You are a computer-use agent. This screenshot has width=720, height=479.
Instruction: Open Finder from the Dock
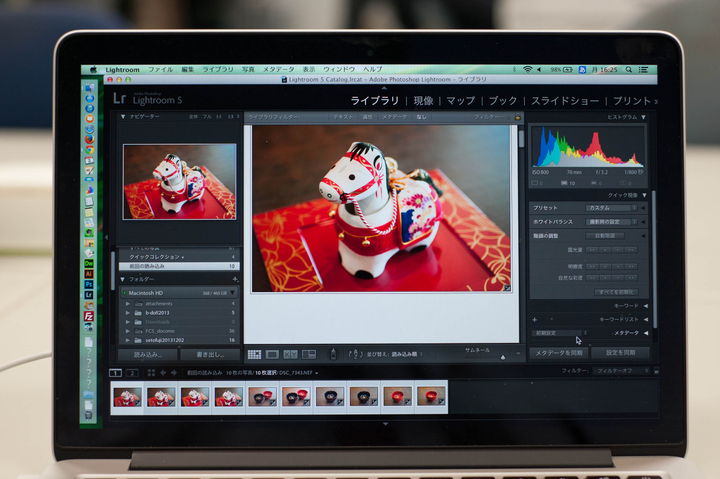tap(89, 87)
